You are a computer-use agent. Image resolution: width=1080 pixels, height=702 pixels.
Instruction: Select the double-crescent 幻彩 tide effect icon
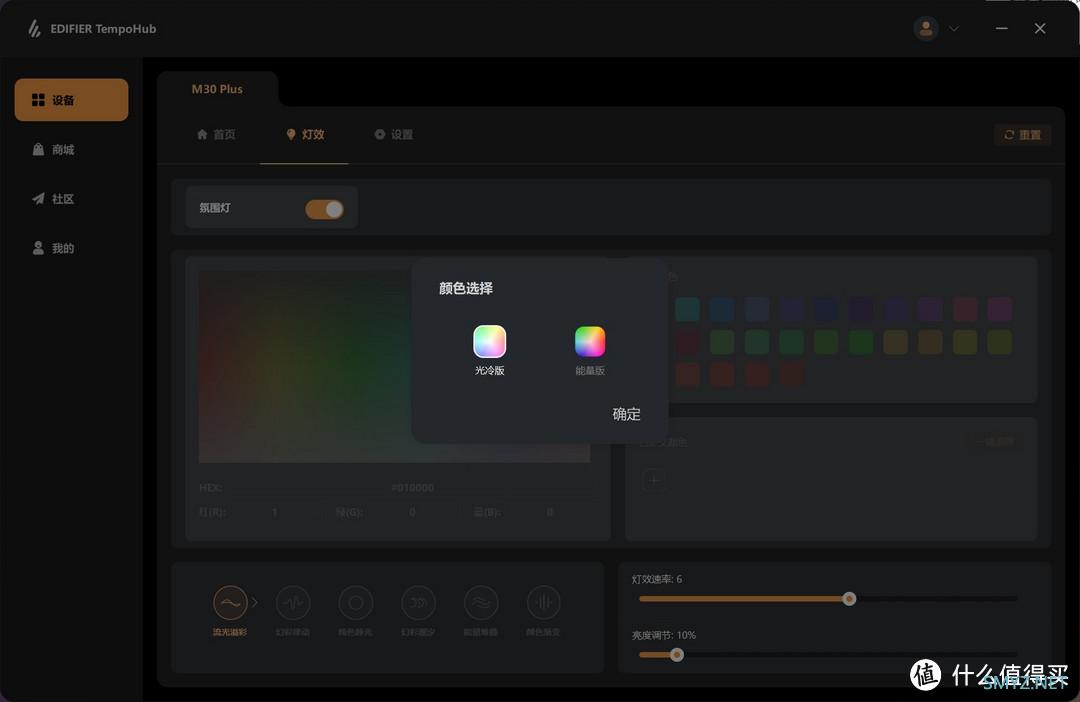[418, 603]
